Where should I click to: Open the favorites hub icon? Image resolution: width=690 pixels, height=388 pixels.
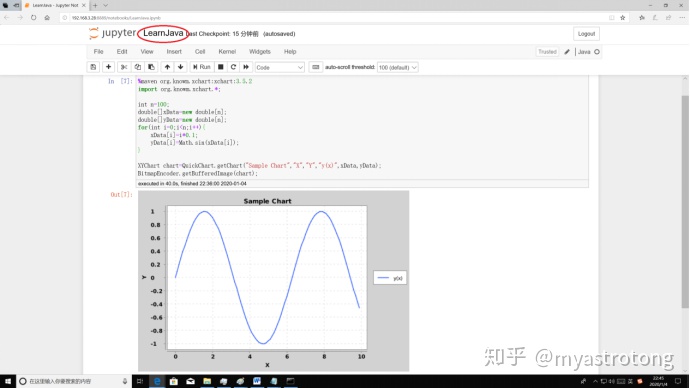(x=642, y=18)
